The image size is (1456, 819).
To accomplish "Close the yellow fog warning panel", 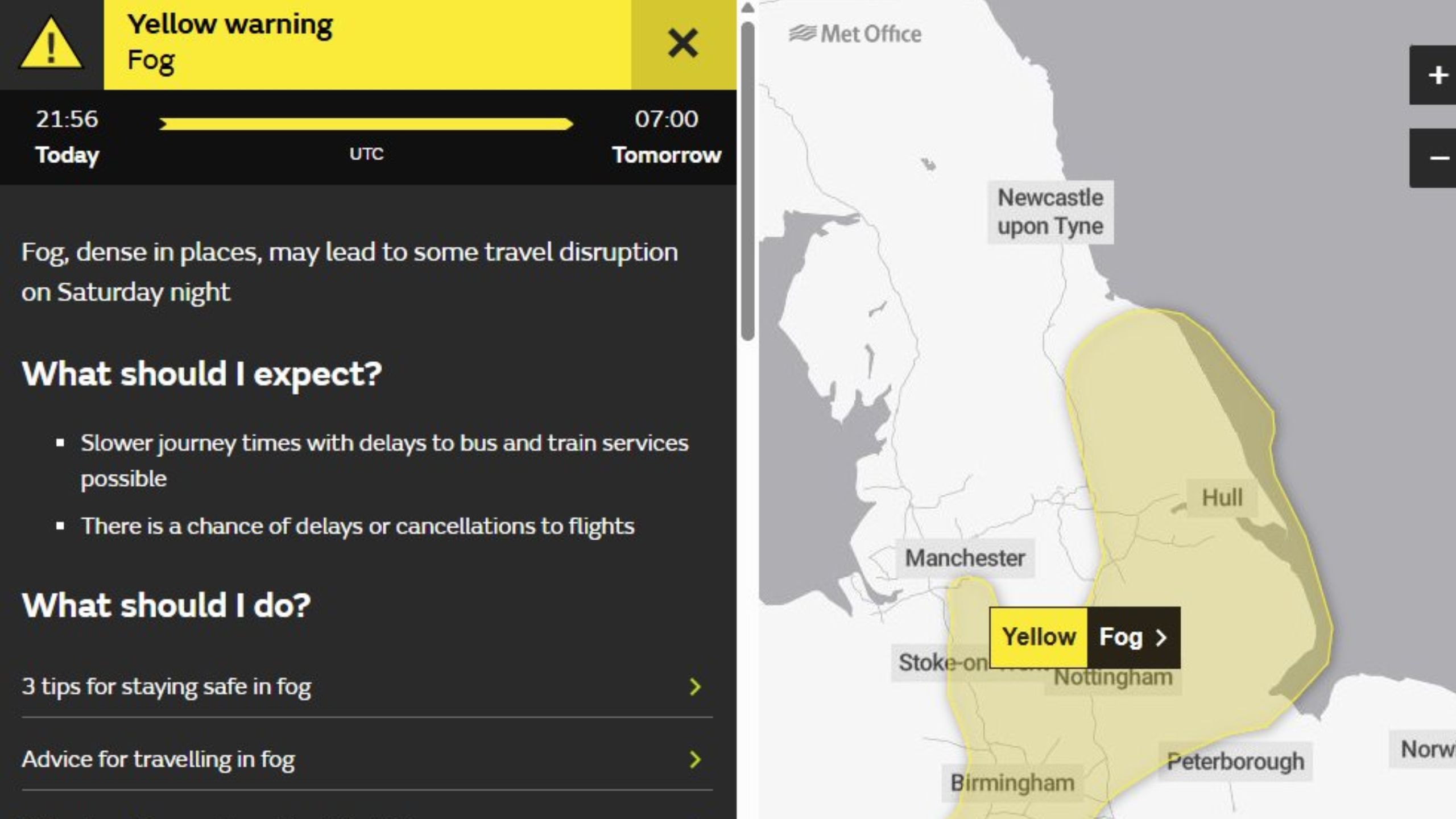I will 682,44.
